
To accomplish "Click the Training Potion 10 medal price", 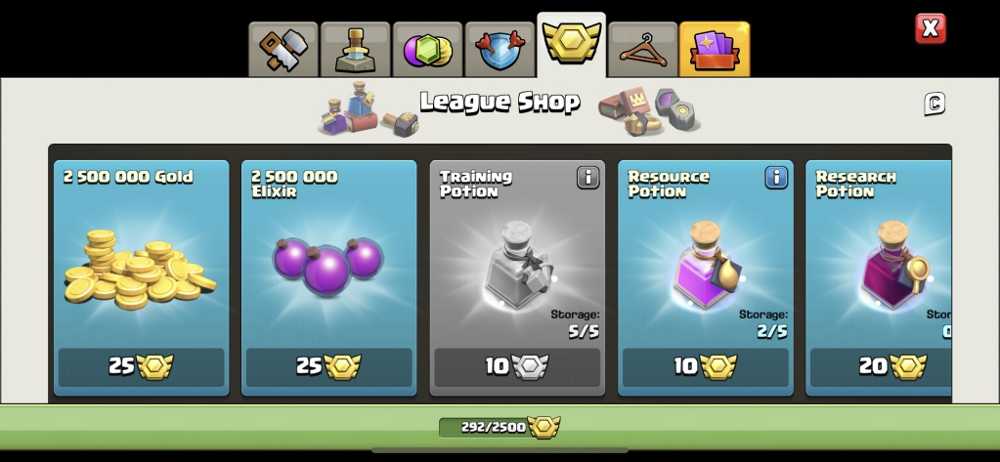I will point(517,366).
